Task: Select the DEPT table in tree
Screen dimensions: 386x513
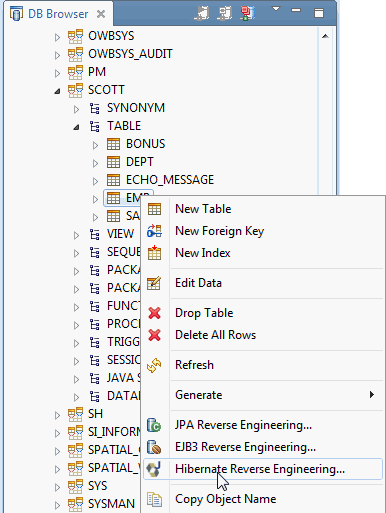Action: pyautogui.click(x=140, y=162)
